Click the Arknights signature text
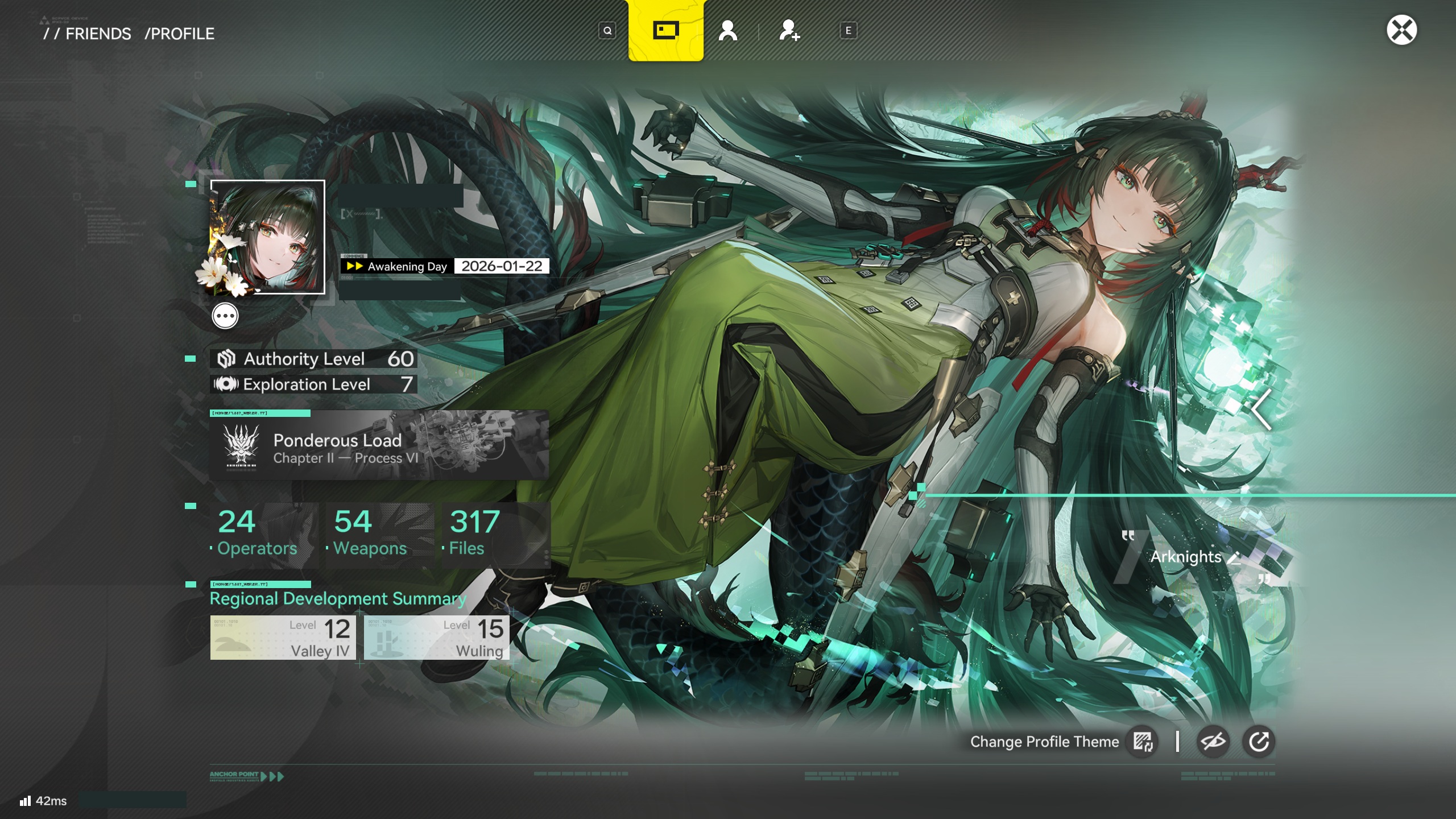 pos(1186,557)
